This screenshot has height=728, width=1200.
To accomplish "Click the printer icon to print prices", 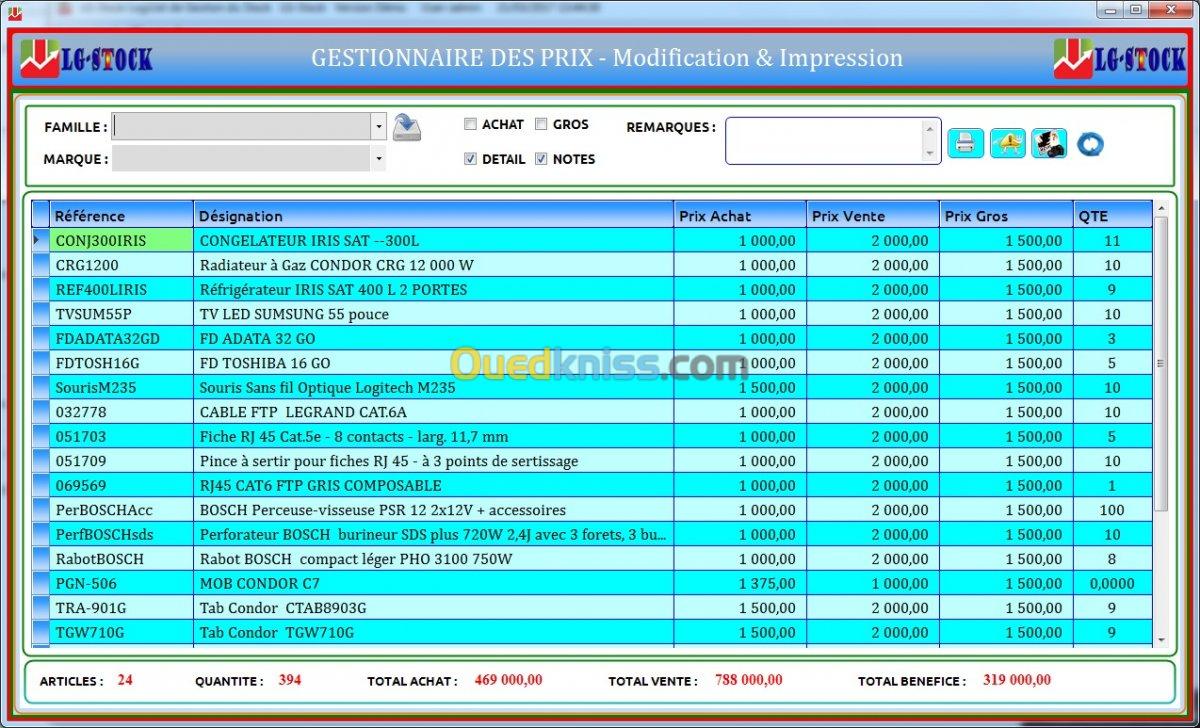I will pos(965,143).
